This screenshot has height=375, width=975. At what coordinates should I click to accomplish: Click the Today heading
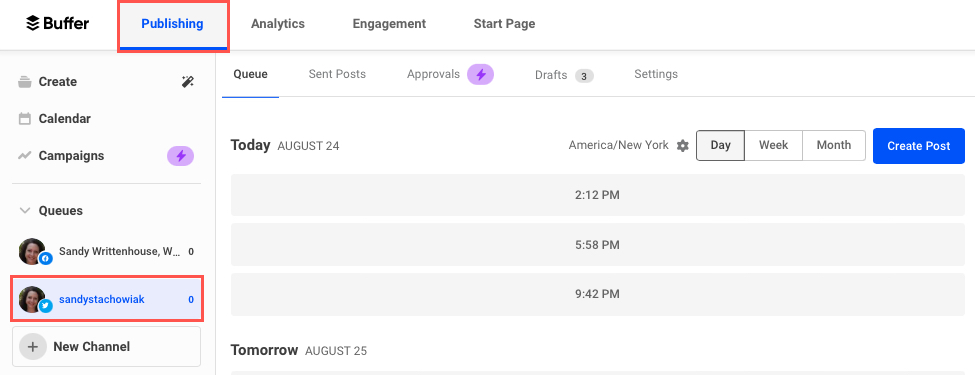[251, 146]
